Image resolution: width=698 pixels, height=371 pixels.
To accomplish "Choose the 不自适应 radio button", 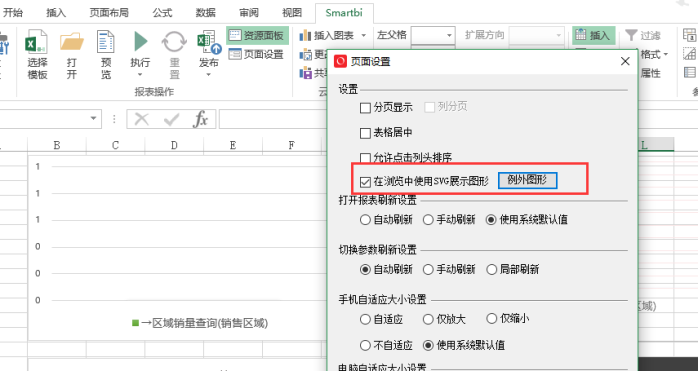I will click(x=365, y=345).
